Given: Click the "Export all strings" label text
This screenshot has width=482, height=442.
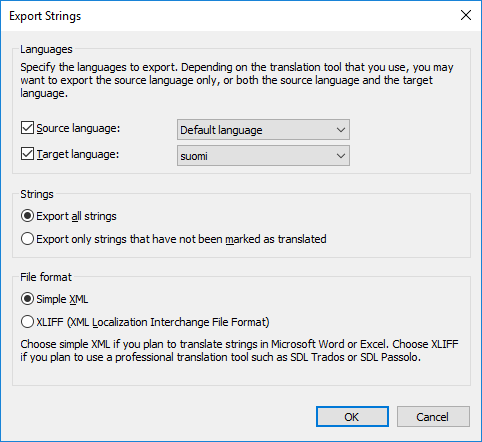Looking at the screenshot, I should (76, 216).
